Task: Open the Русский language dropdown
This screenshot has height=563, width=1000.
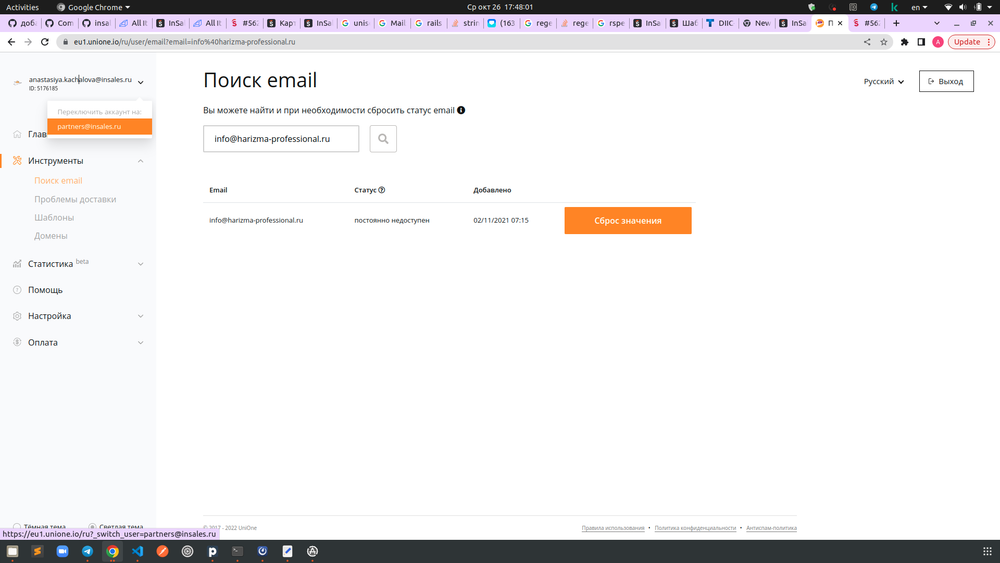Action: coord(883,82)
